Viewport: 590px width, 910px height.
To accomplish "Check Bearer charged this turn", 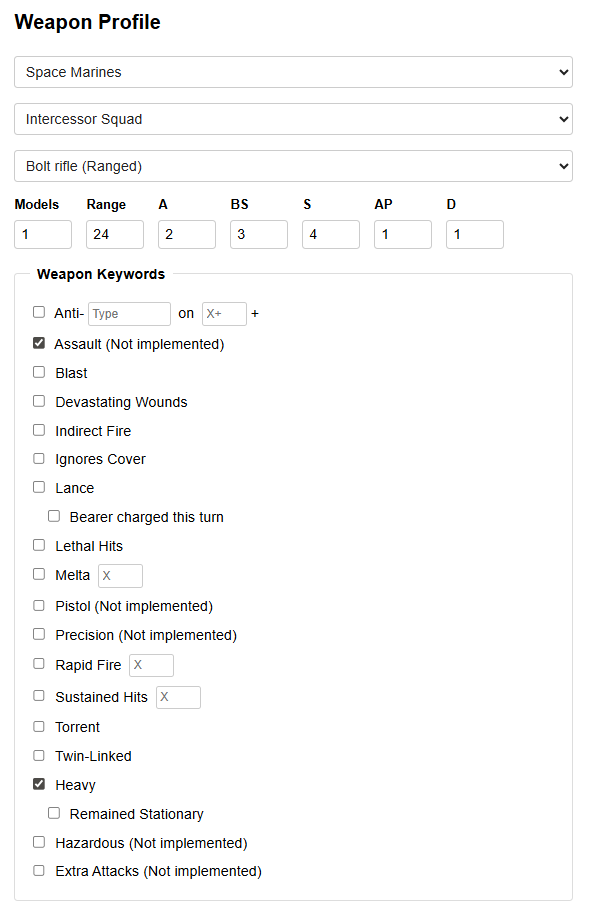I will pyautogui.click(x=54, y=516).
